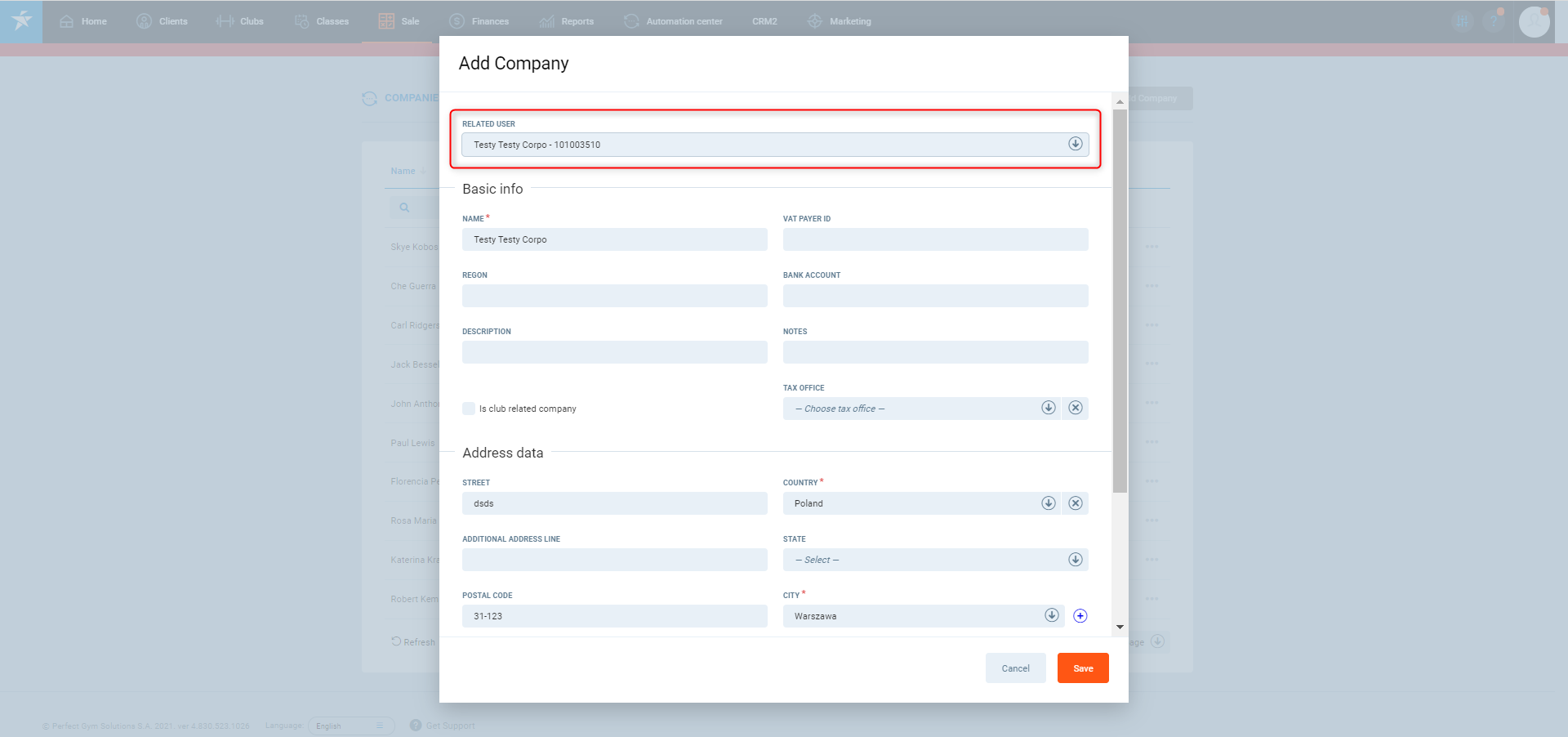Screen dimensions: 1568x737
Task: Cancel the Add Company dialog
Action: 1015,668
